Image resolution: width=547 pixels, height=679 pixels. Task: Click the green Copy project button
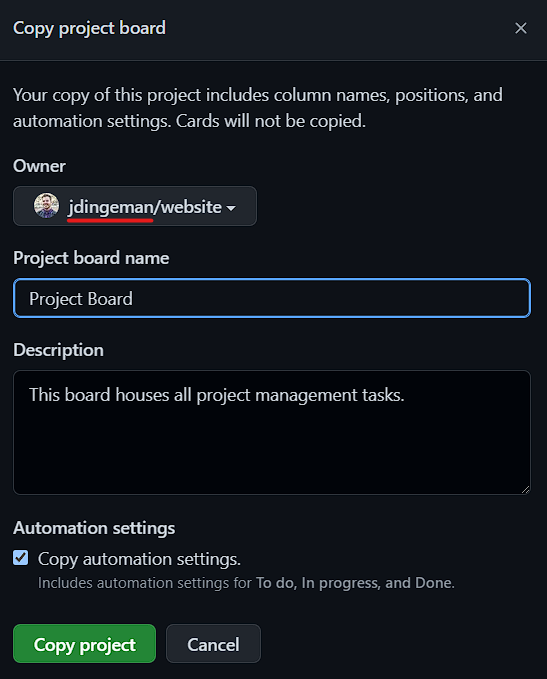point(84,643)
